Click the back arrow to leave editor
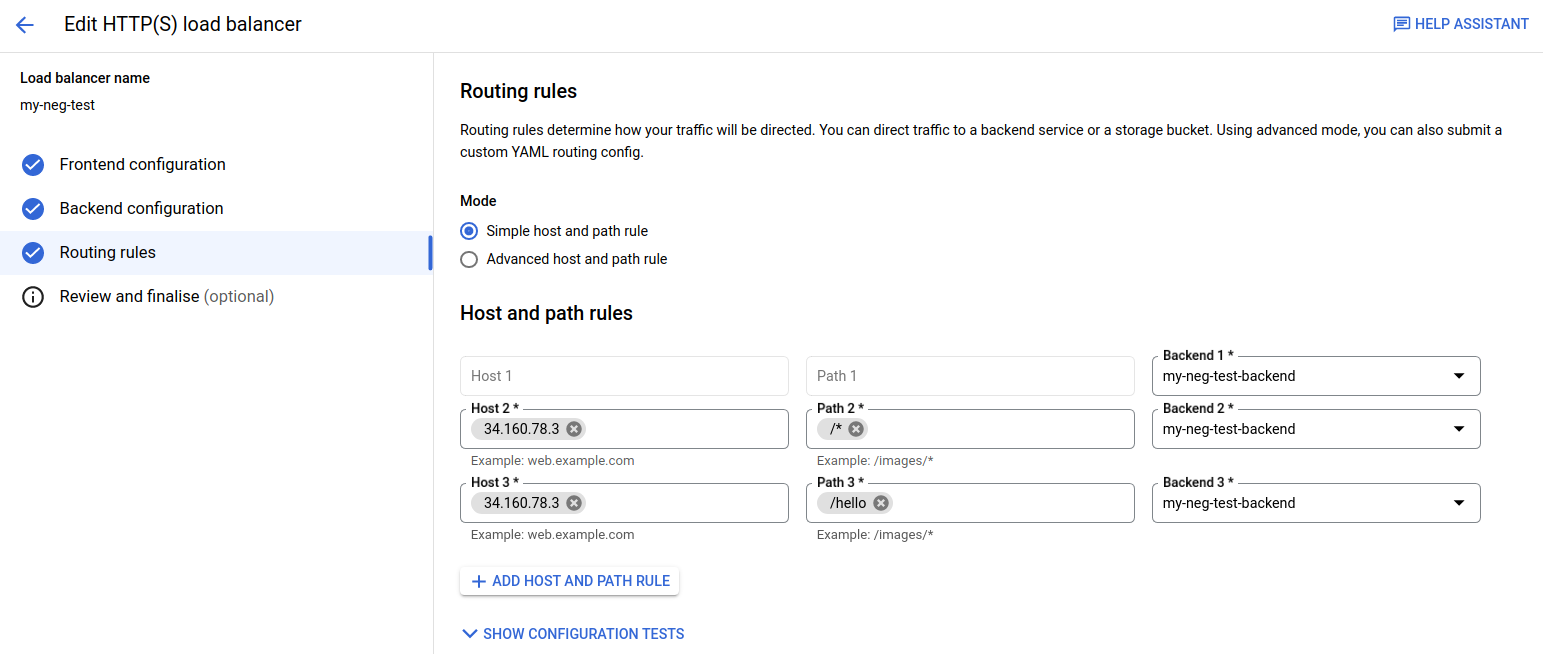The width and height of the screenshot is (1543, 654). coord(25,24)
